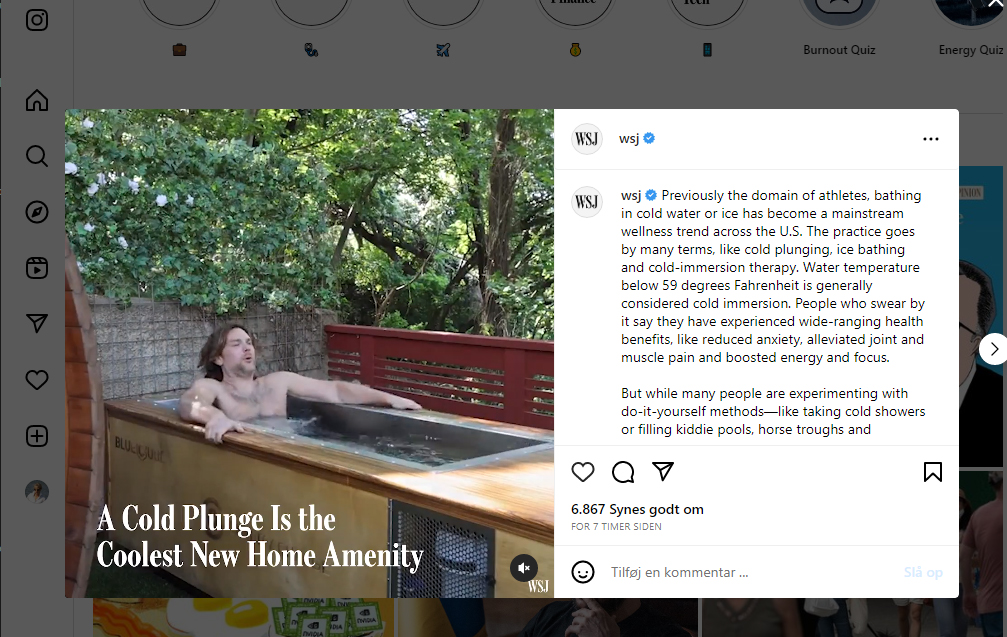The height and width of the screenshot is (637, 1007).
Task: Focus the Tilføj en kommentar field
Action: click(x=750, y=572)
